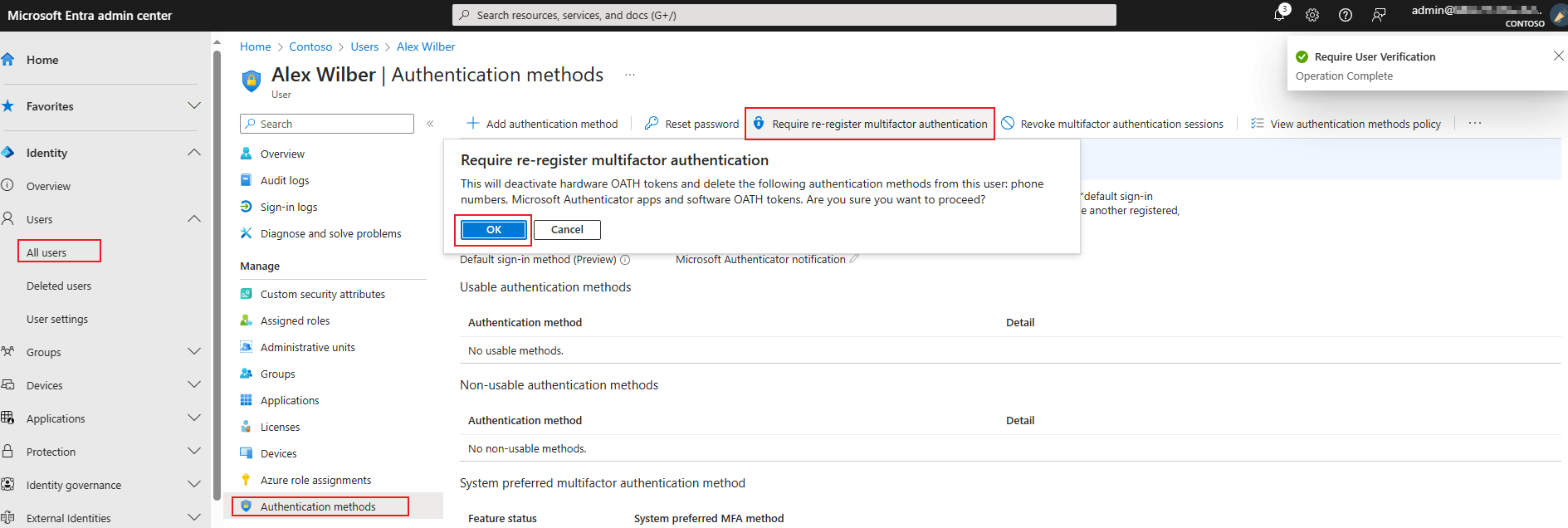
Task: Click the Home breadcrumb link
Action: (255, 46)
